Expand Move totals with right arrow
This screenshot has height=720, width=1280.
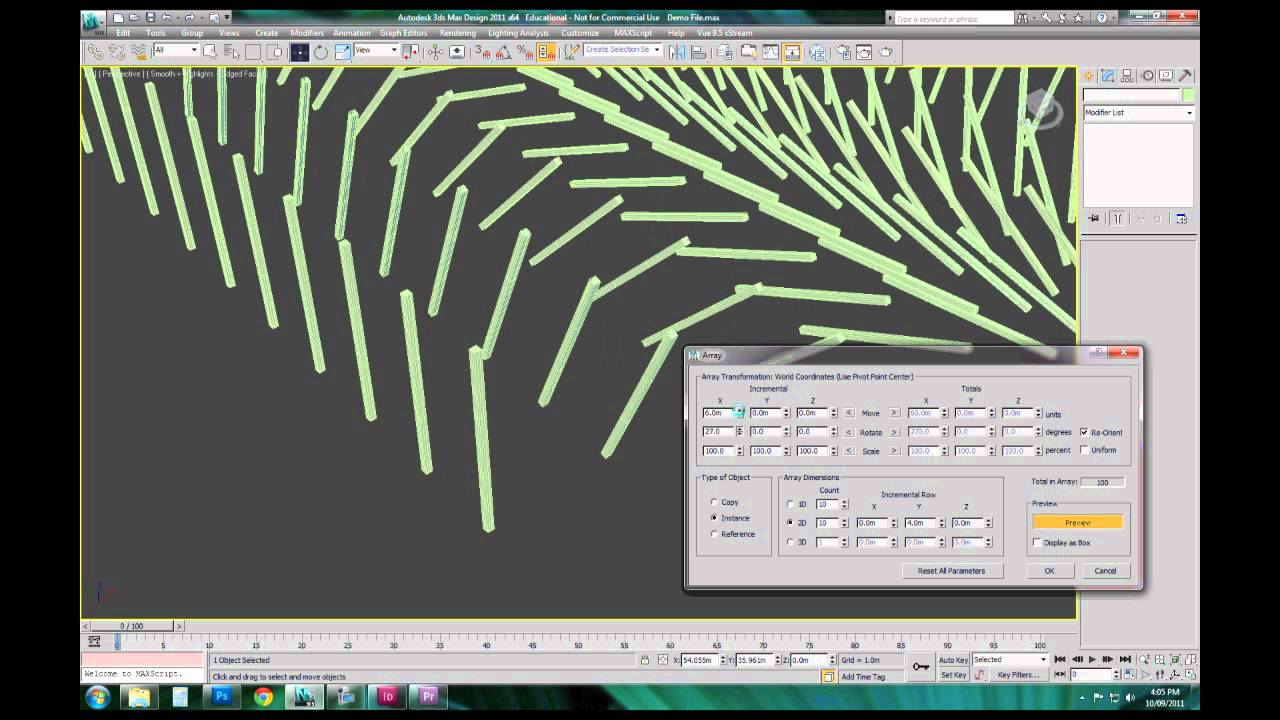(x=893, y=413)
